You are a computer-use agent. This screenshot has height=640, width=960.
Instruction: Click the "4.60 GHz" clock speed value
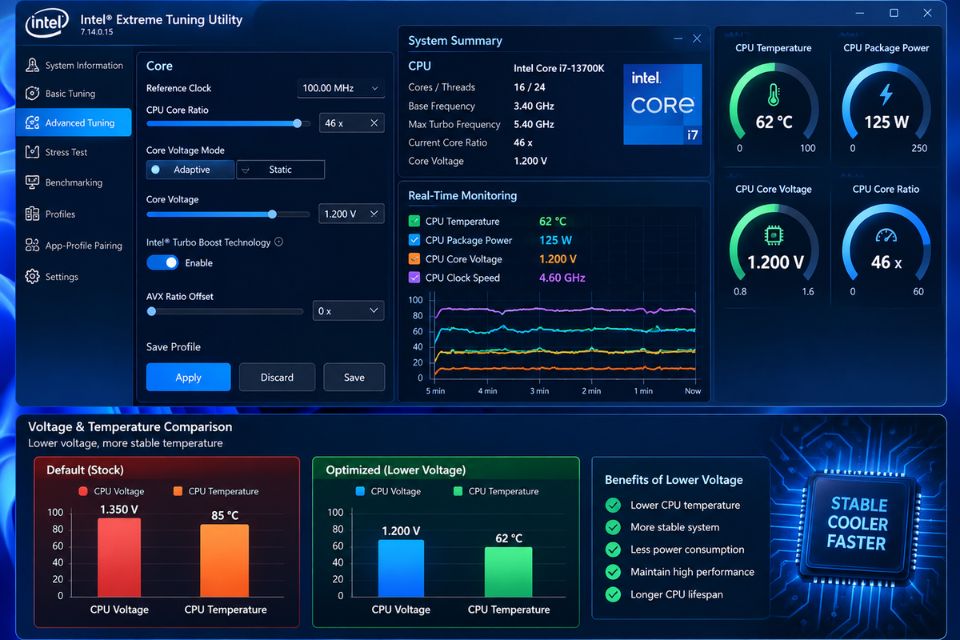click(562, 277)
